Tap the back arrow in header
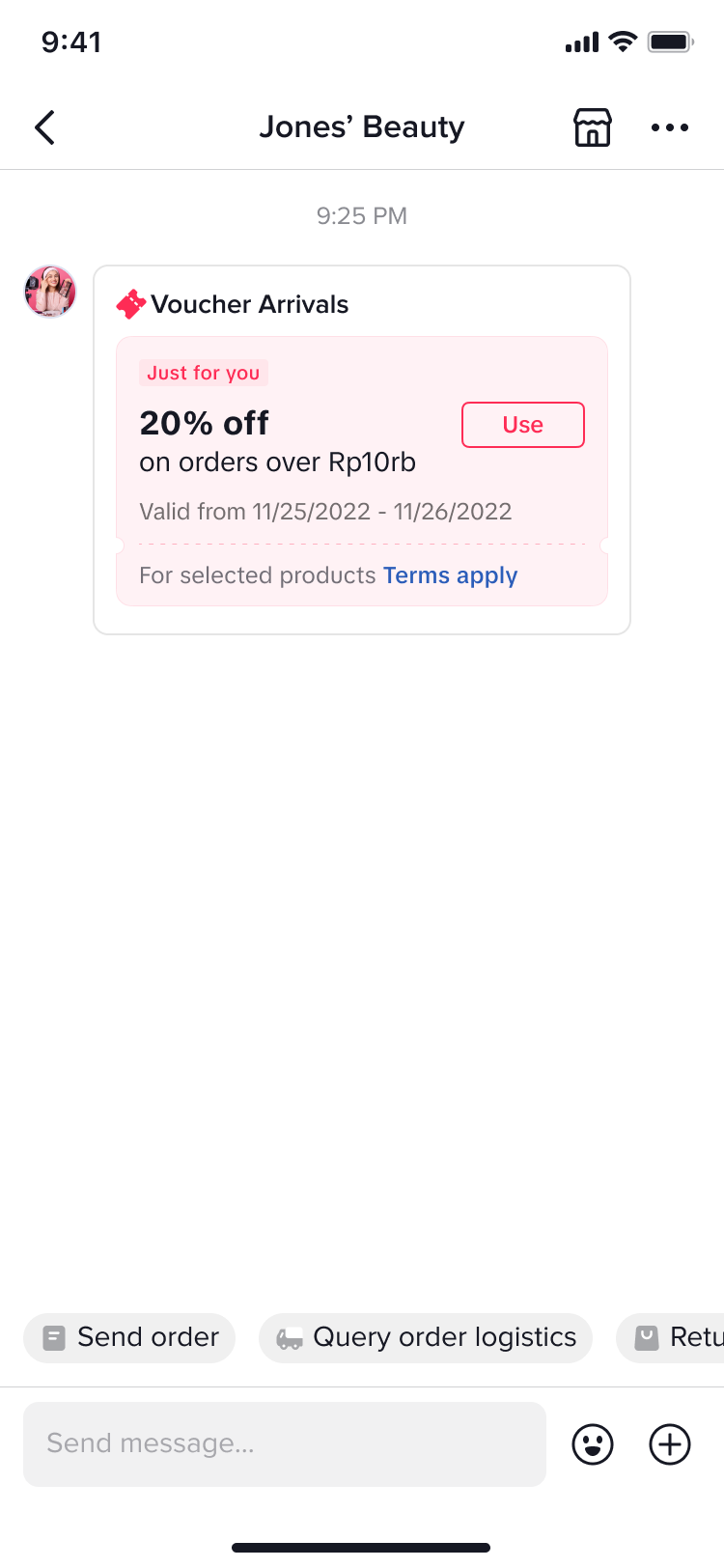The height and width of the screenshot is (1568, 724). point(45,127)
